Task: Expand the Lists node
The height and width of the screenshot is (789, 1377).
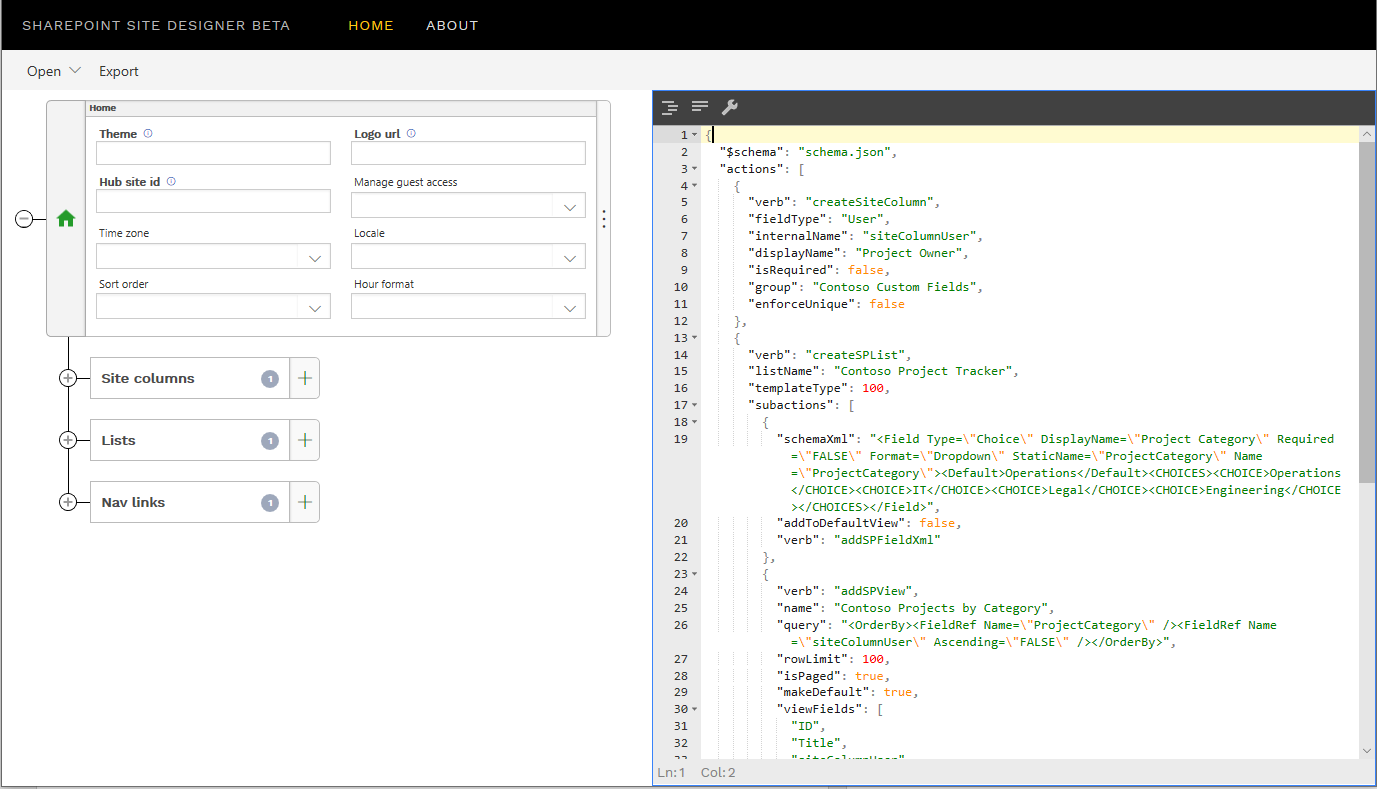Action: pos(68,440)
